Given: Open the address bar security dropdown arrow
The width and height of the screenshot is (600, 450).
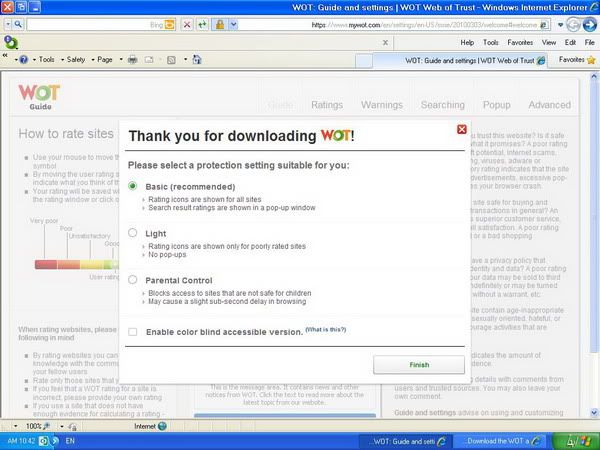Looking at the screenshot, I should pyautogui.click(x=233, y=25).
